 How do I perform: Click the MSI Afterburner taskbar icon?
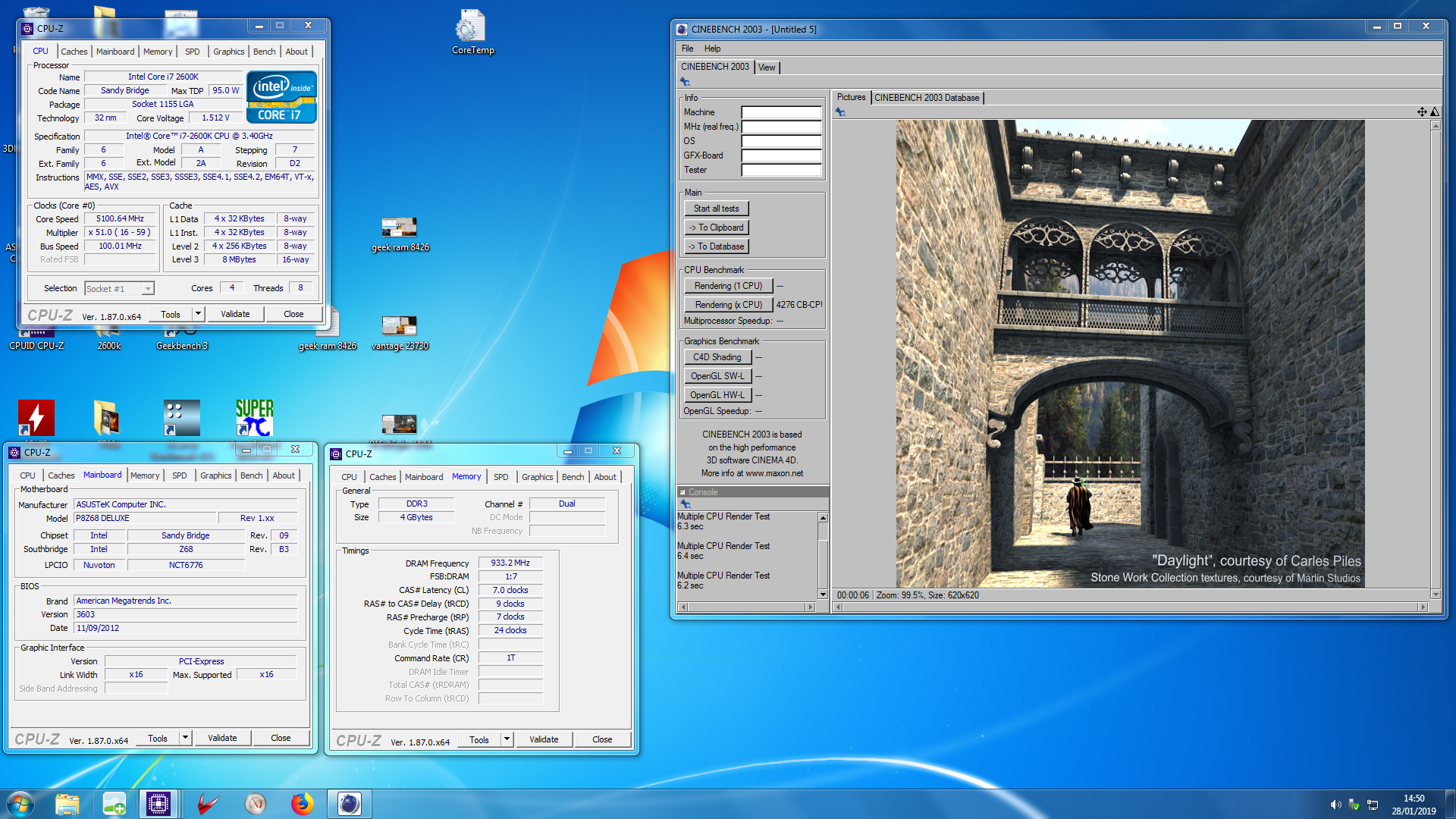208,804
